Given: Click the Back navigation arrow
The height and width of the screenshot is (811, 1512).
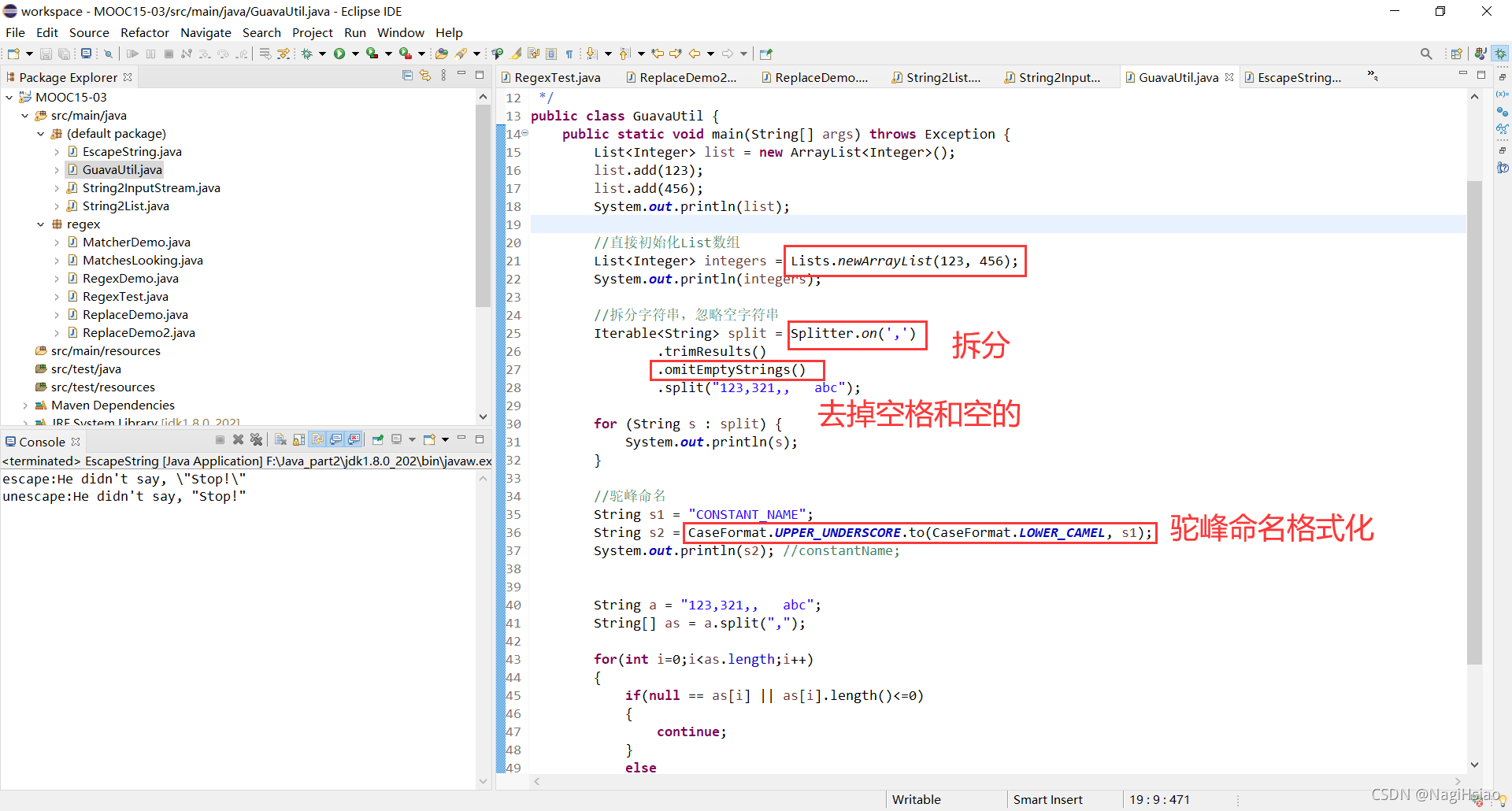Looking at the screenshot, I should click(695, 54).
